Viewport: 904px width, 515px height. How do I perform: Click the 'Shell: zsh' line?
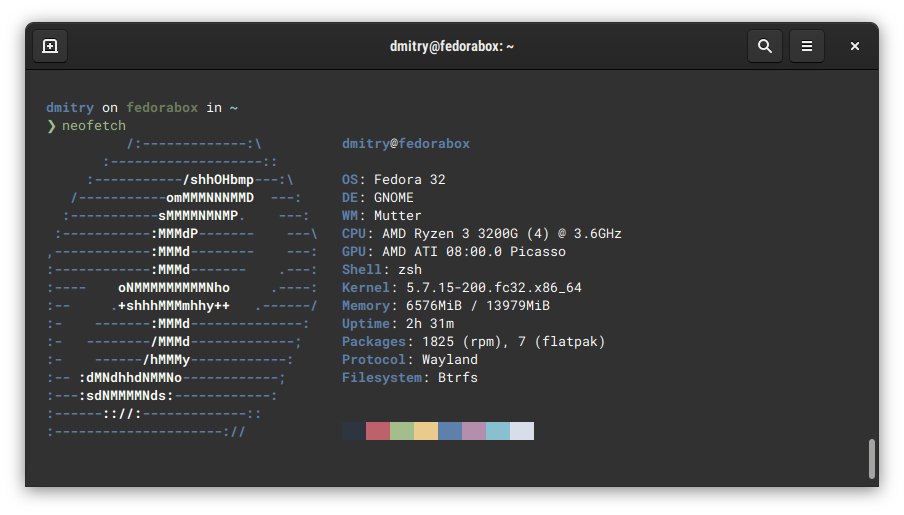382,269
